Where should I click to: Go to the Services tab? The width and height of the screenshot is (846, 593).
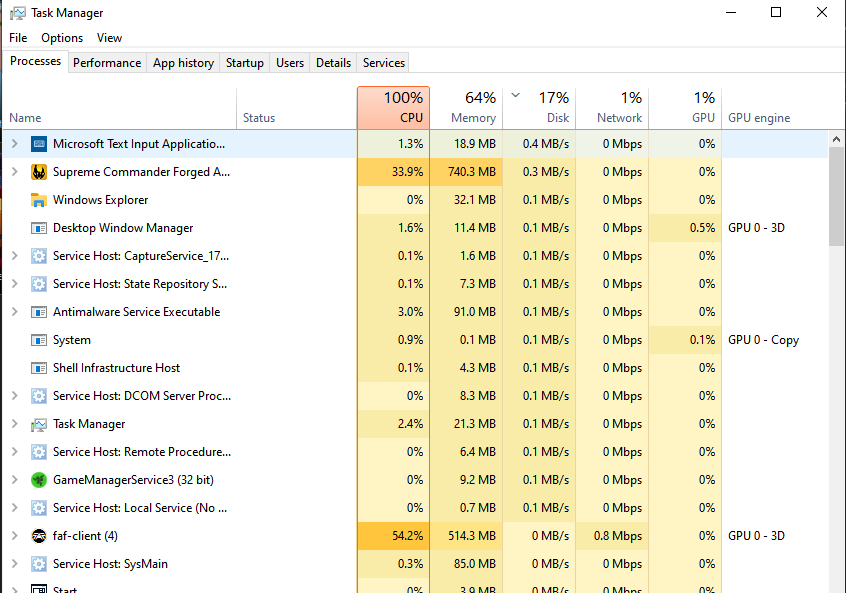384,63
